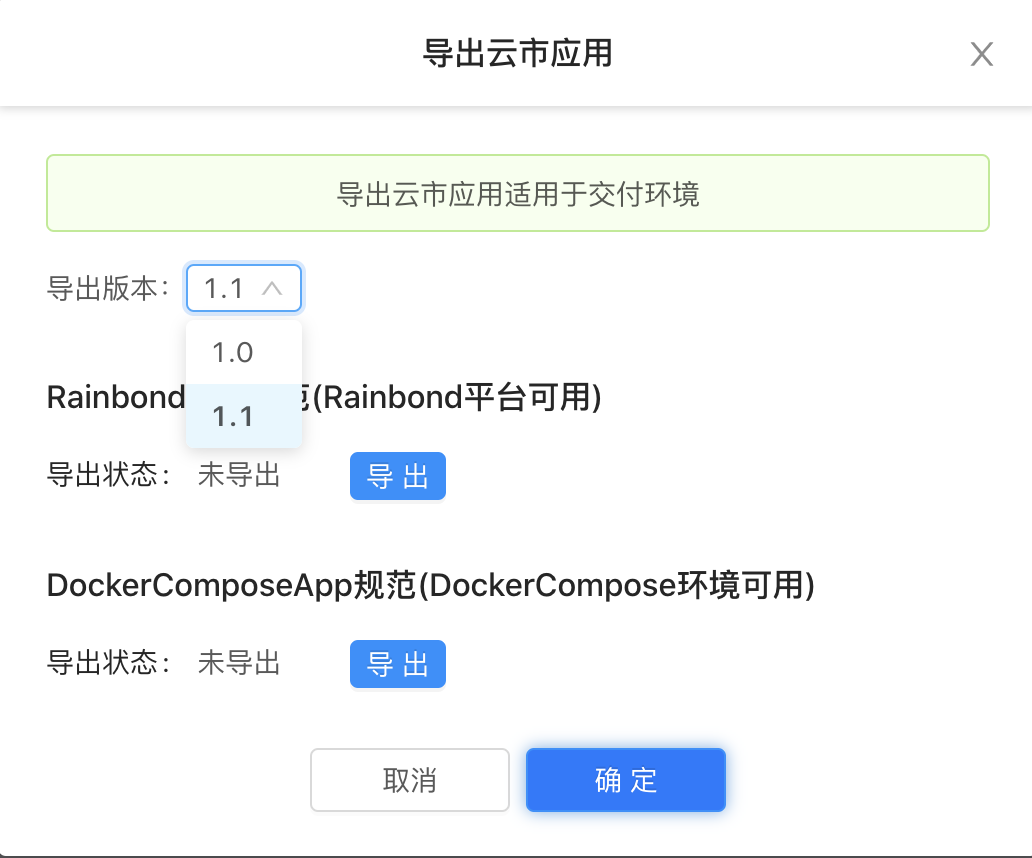Click 导出 for the DockerComposeApp 规范 export
1032x858 pixels.
397,663
